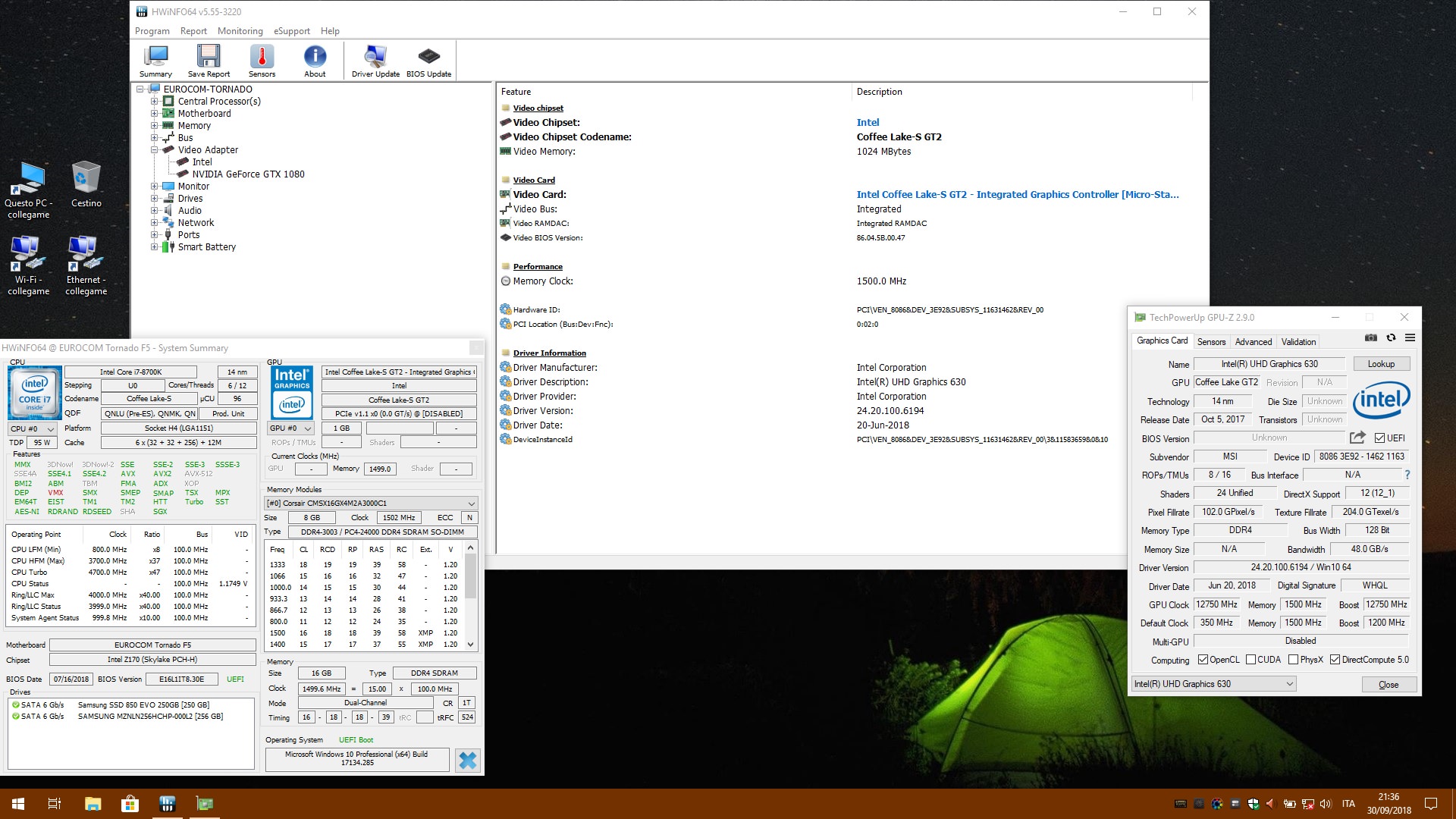Image resolution: width=1456 pixels, height=819 pixels.
Task: Click the Lookup button in GPU-Z
Action: pyautogui.click(x=1381, y=364)
